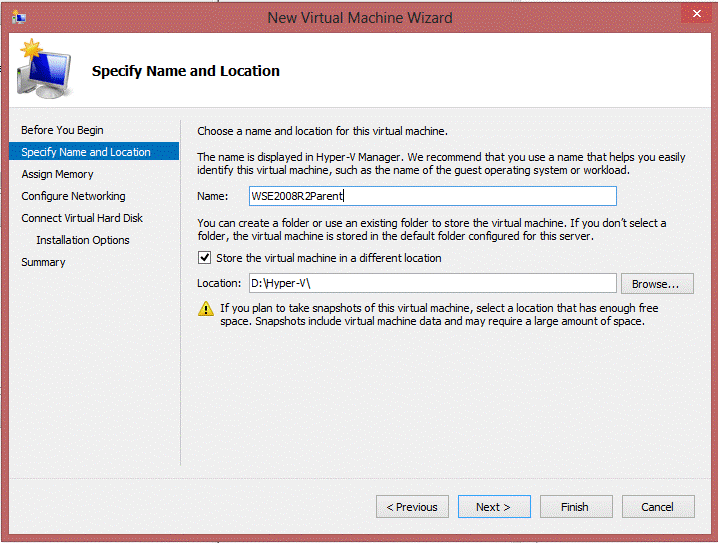718x543 pixels.
Task: Click in the Location field showing D:\Hyper-V\
Action: point(433,283)
